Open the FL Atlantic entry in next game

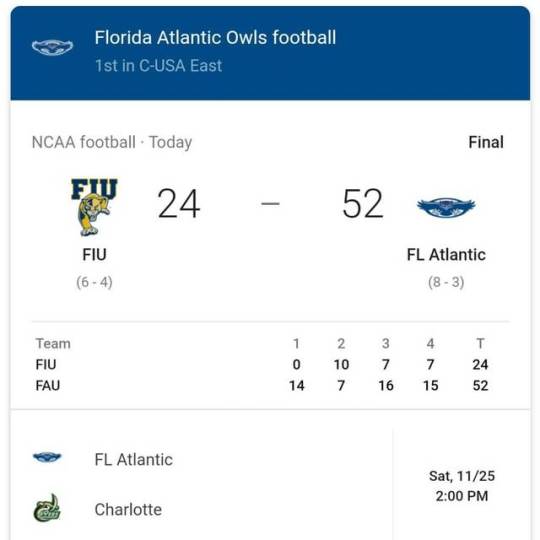(134, 459)
